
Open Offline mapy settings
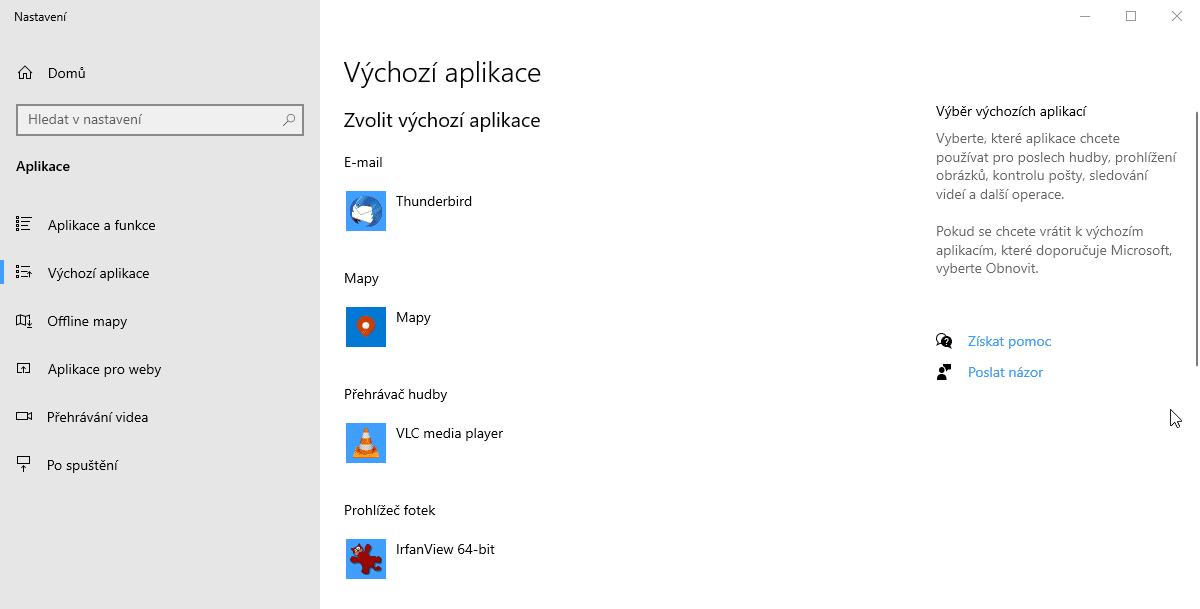(88, 321)
